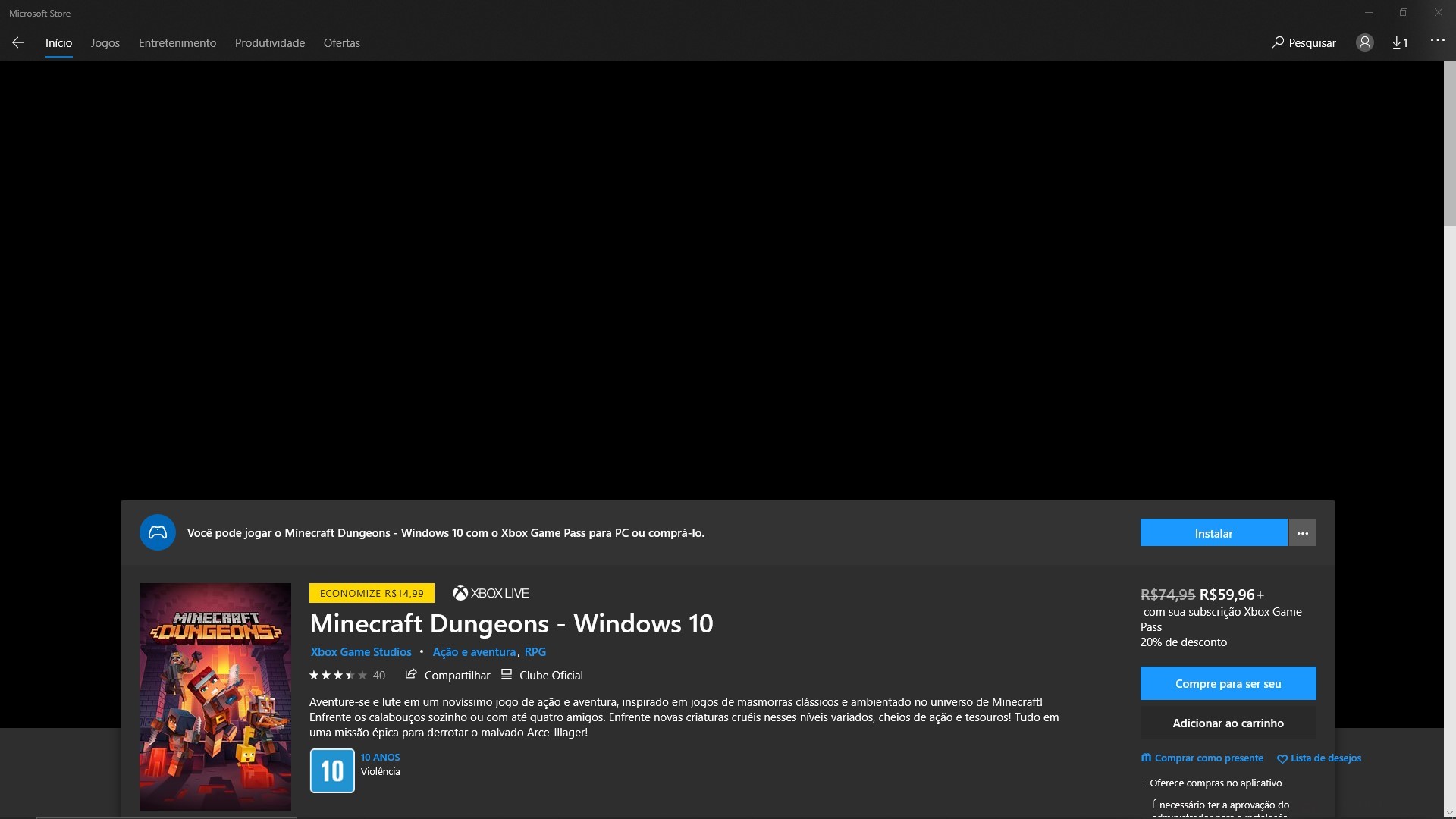Click the Economize R$14,99 badge
Image resolution: width=1456 pixels, height=819 pixels.
point(372,593)
